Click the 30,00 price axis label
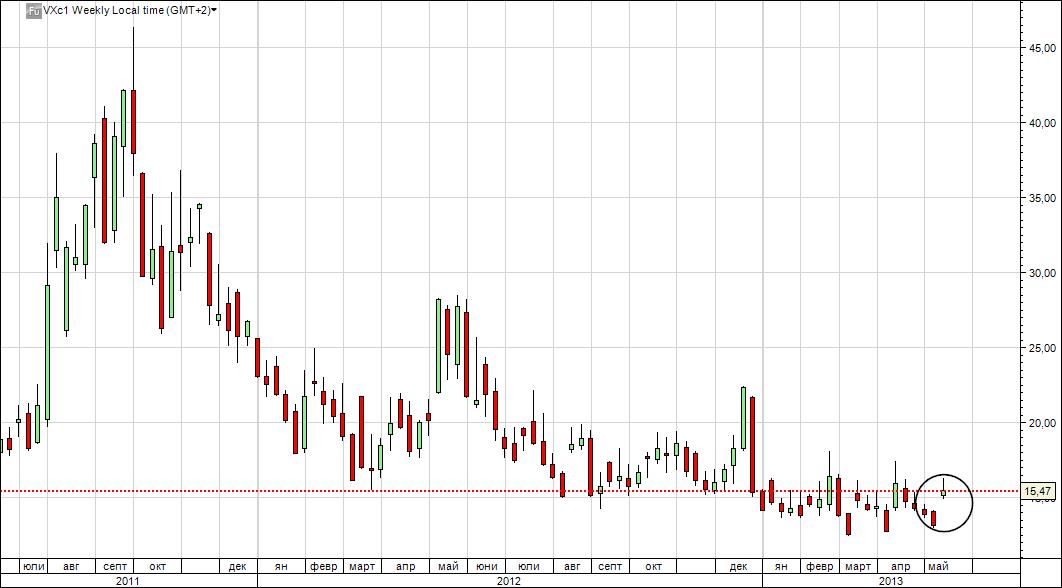This screenshot has height=588, width=1062. tap(1042, 272)
